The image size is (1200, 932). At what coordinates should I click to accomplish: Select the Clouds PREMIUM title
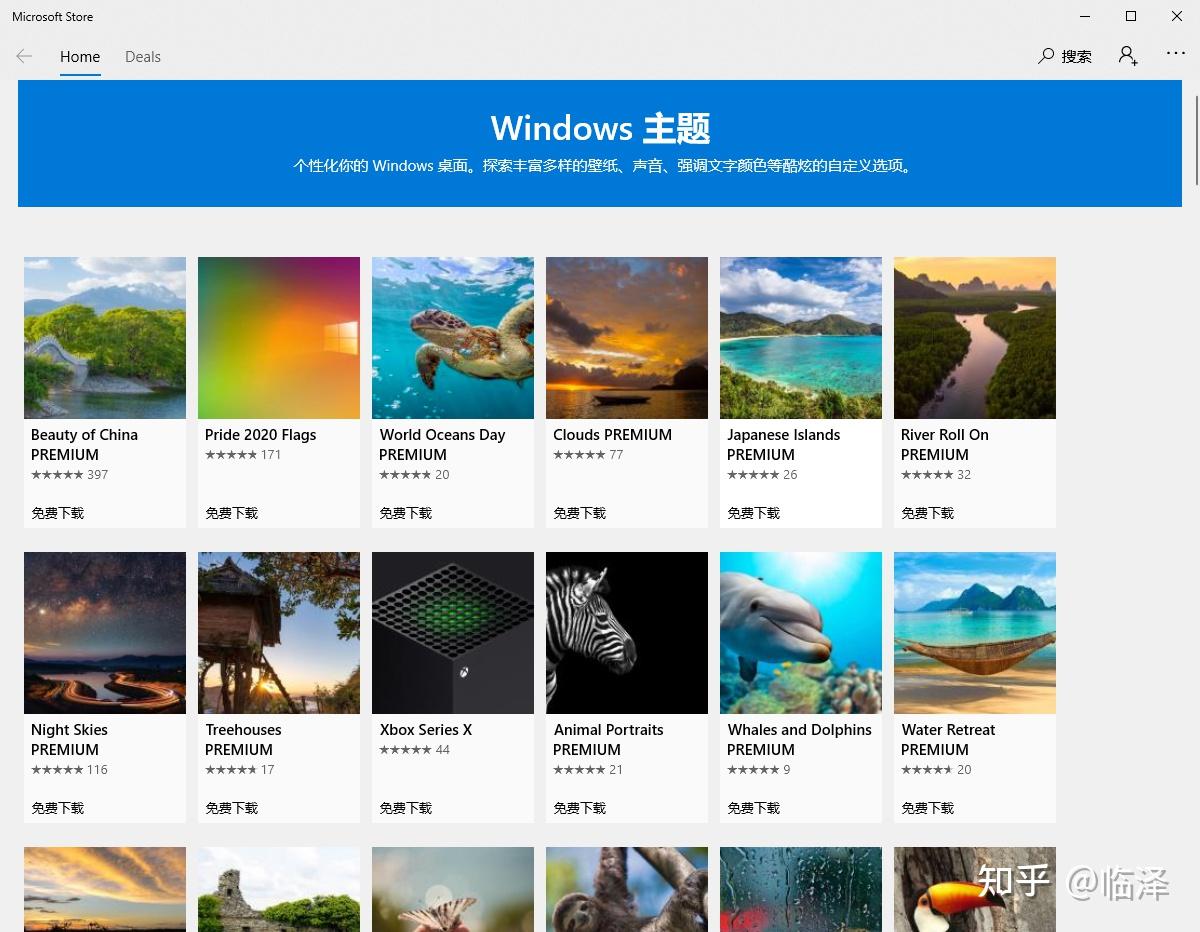[613, 435]
